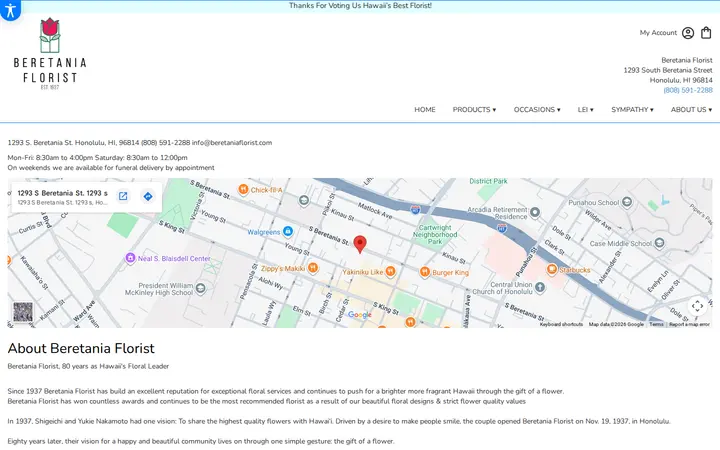This screenshot has height=450, width=720.
Task: Get directions using blue diamond icon
Action: click(148, 196)
